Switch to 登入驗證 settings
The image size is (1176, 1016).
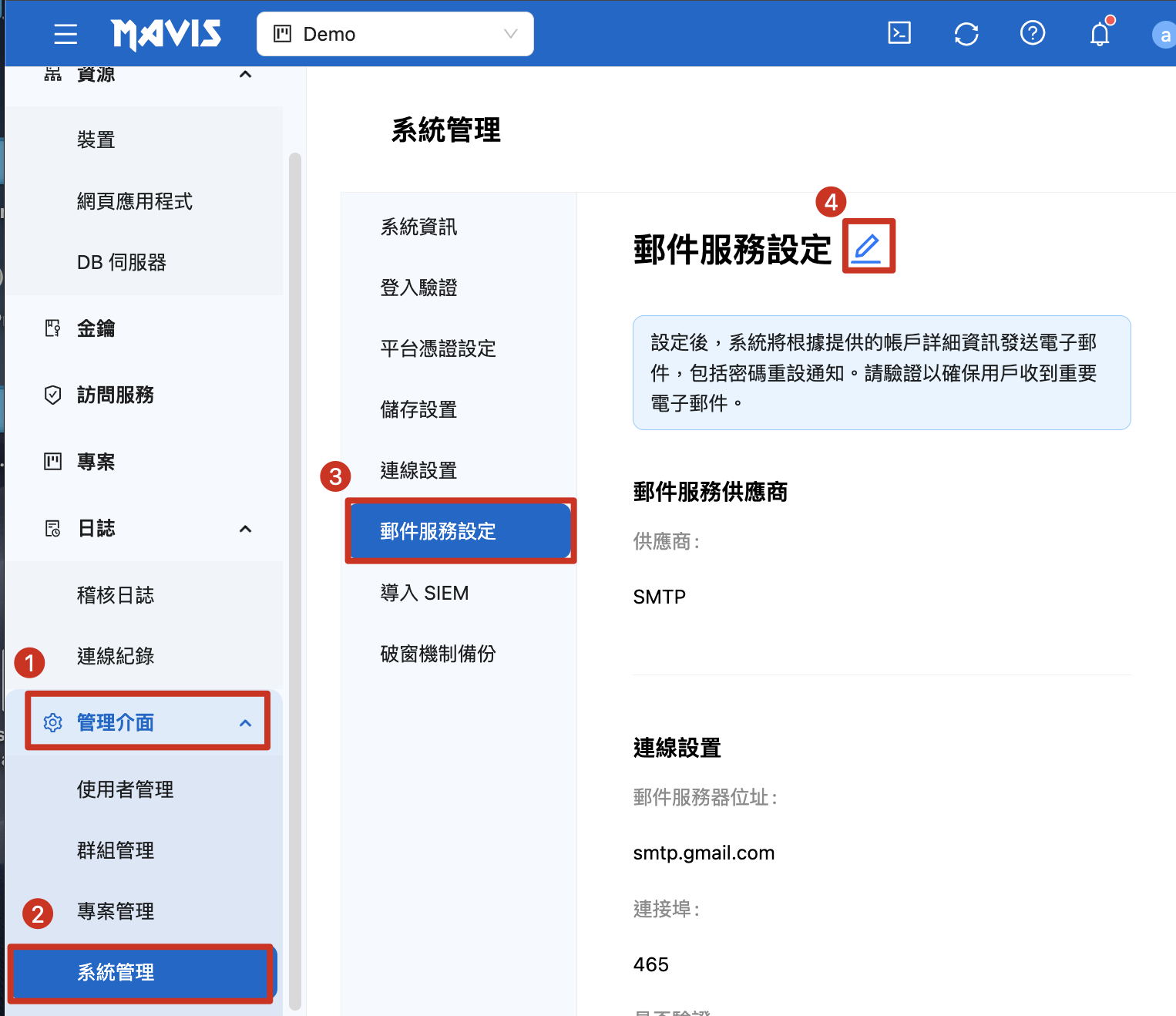pos(418,288)
